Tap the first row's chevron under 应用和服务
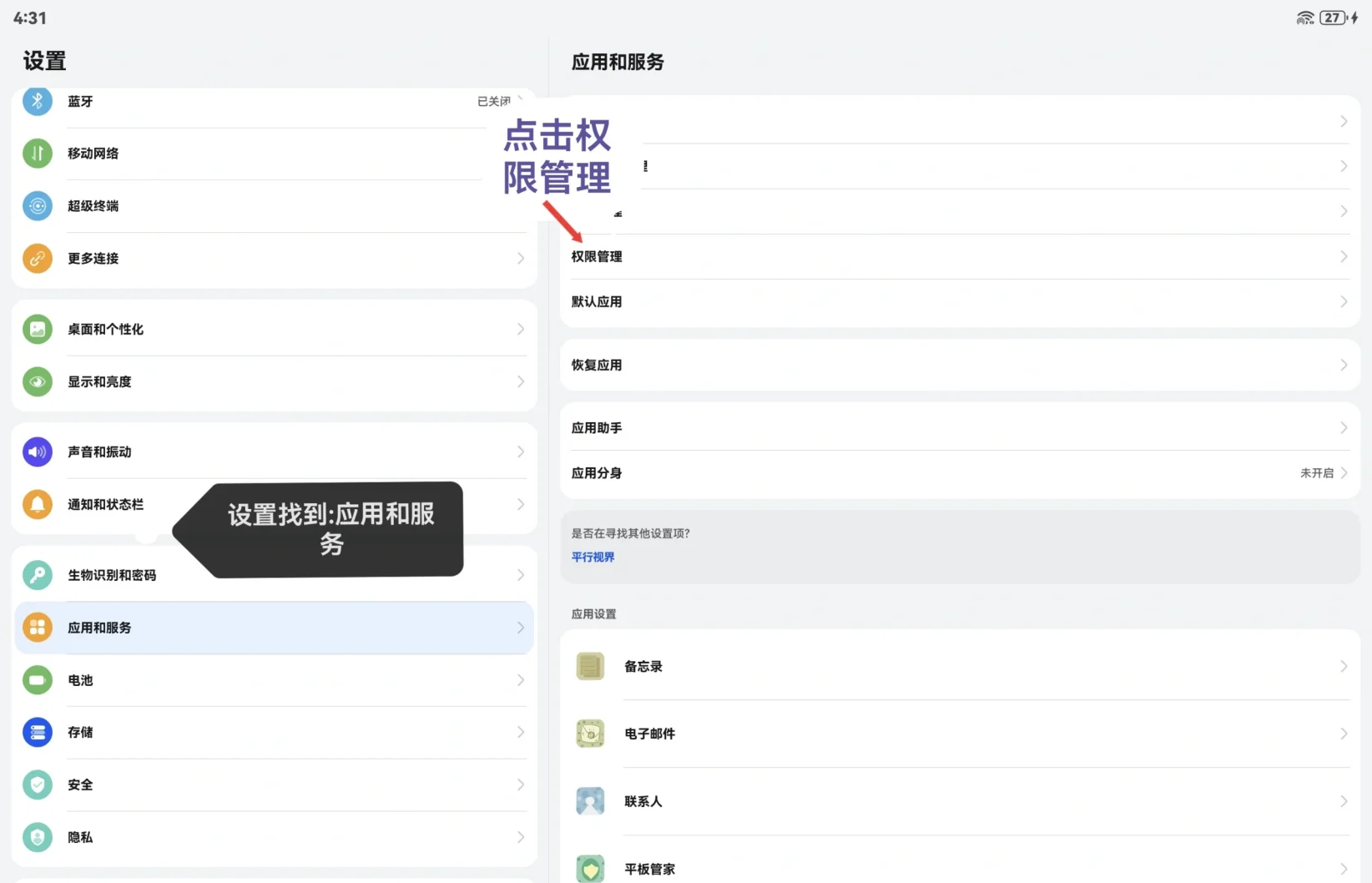The height and width of the screenshot is (883, 1372). point(1344,121)
